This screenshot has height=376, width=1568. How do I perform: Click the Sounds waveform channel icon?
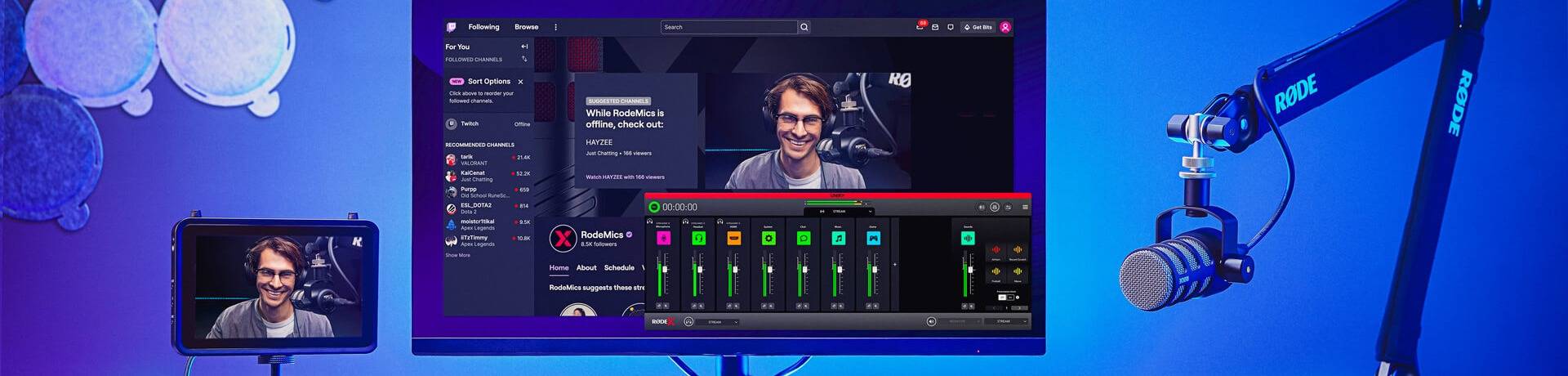[968, 238]
